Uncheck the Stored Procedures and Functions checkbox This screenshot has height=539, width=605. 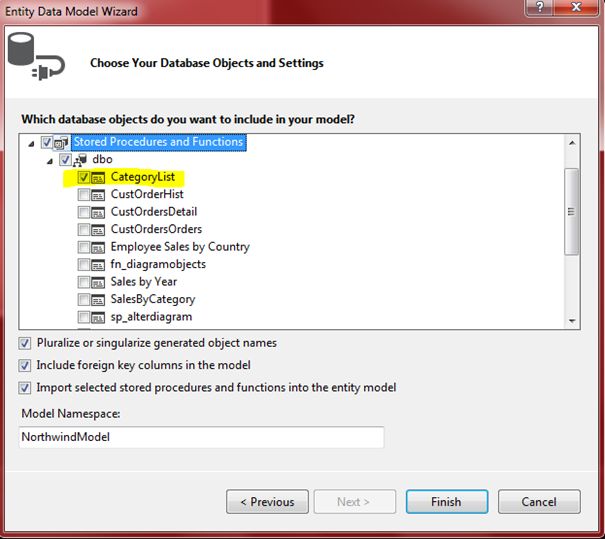pos(47,142)
